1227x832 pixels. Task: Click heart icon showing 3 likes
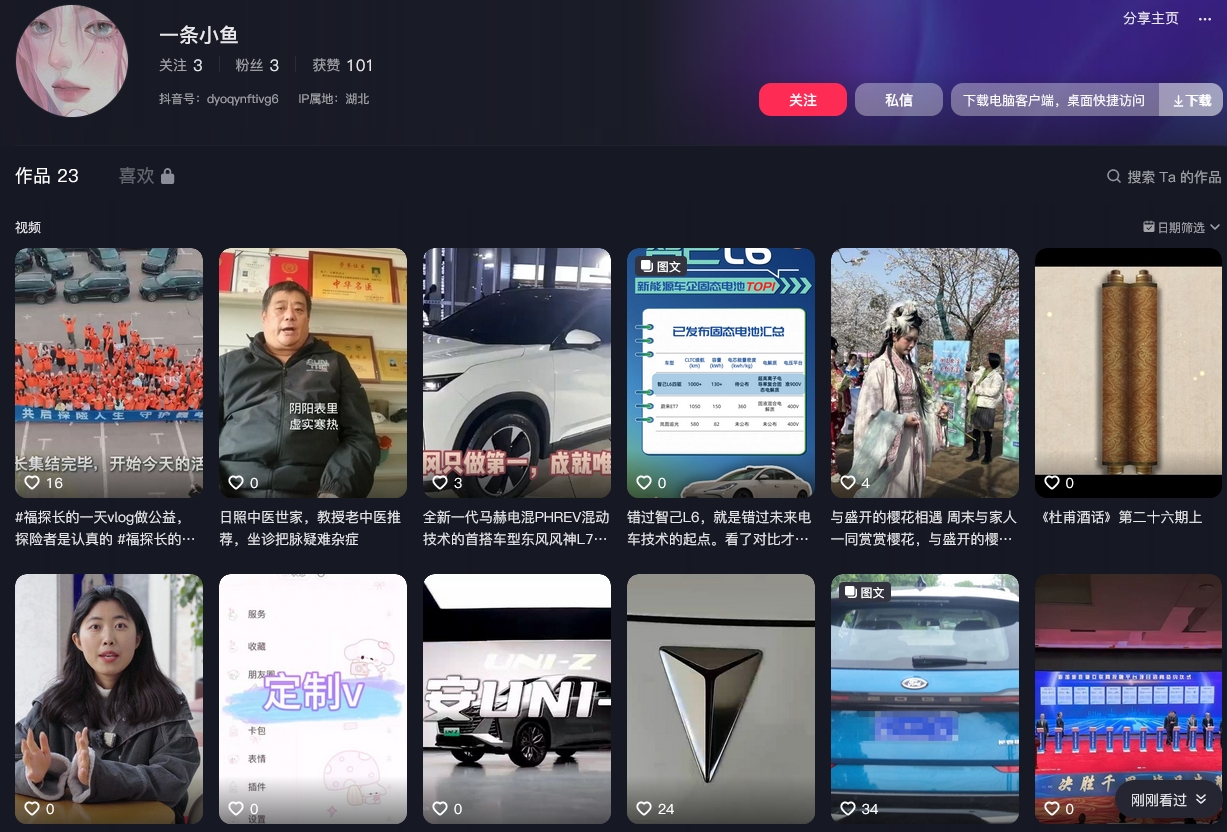(440, 483)
